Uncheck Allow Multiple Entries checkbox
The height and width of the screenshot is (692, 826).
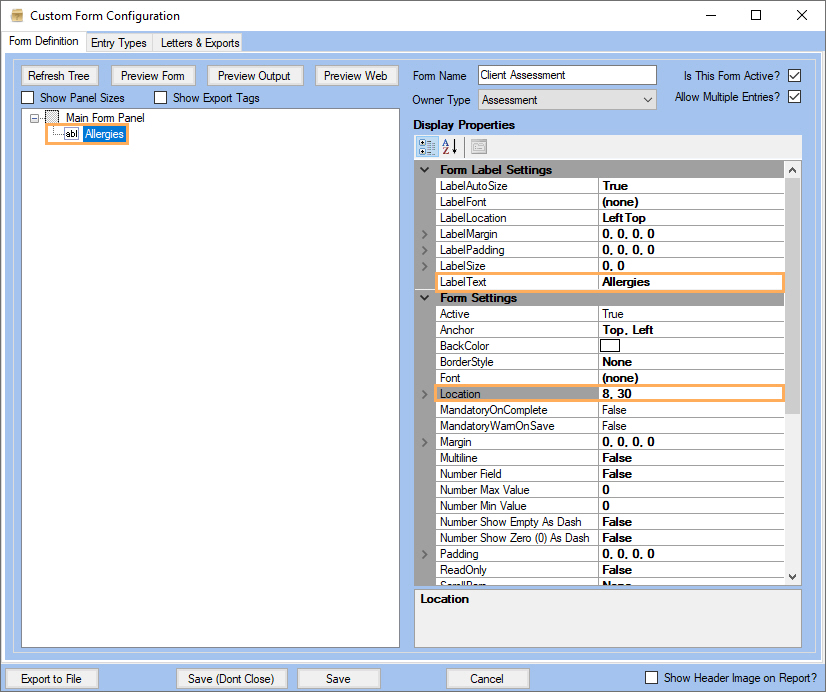pos(794,97)
